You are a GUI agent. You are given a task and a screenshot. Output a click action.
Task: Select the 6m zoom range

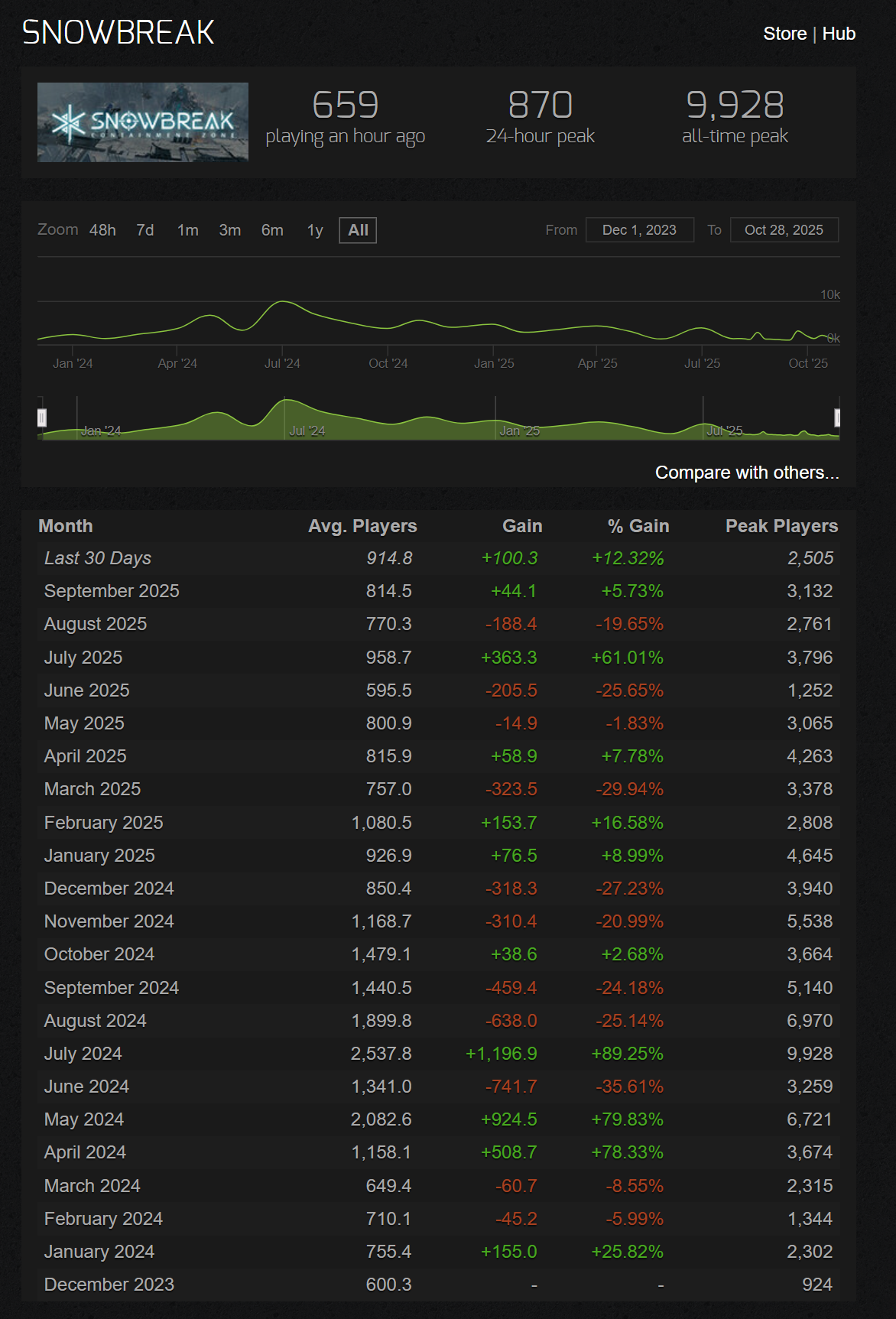(272, 230)
